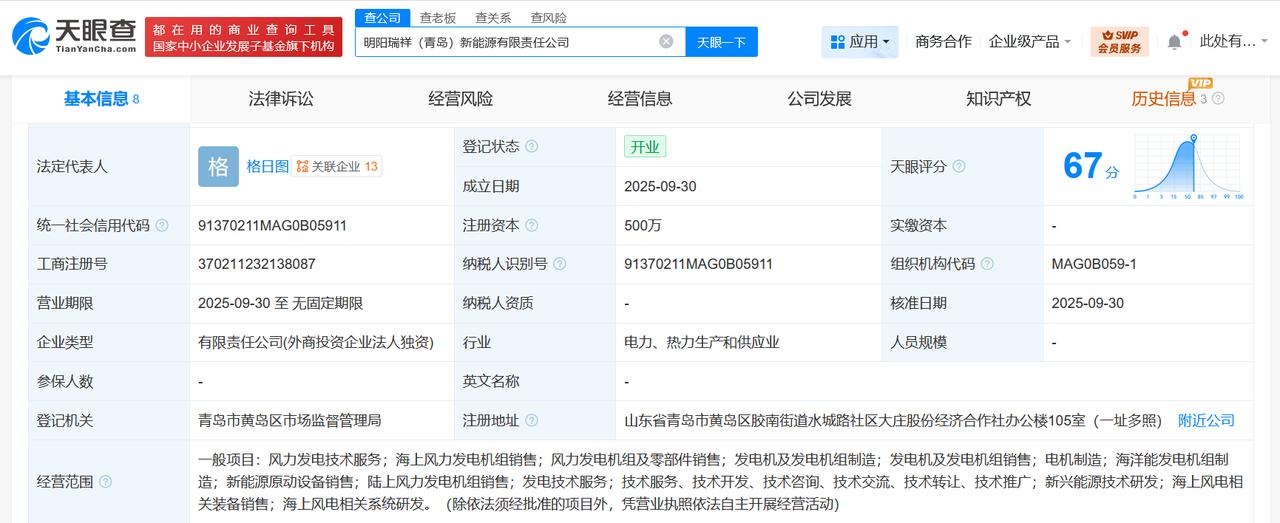1280x523 pixels.
Task: Click help icon next to 登记状态
Action: [531, 147]
